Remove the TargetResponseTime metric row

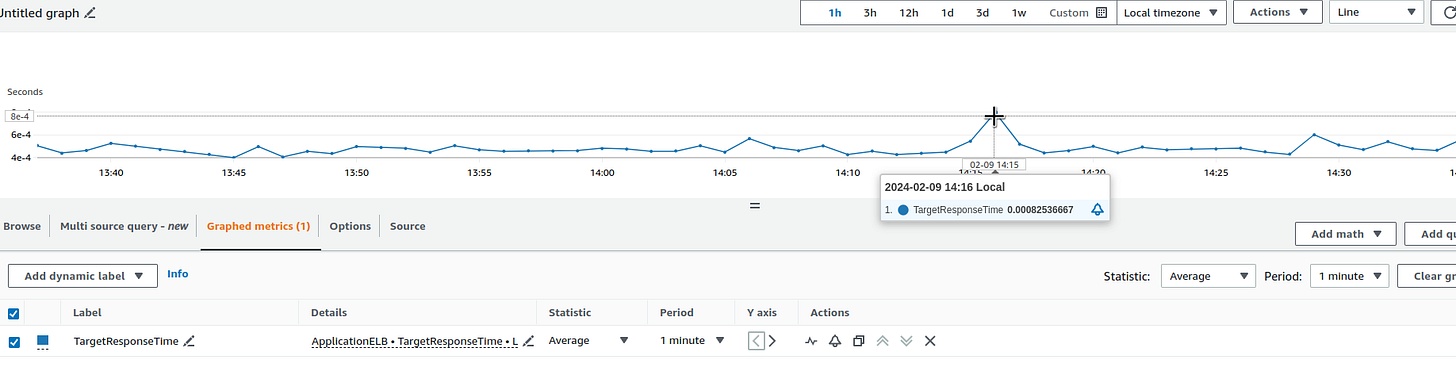930,341
